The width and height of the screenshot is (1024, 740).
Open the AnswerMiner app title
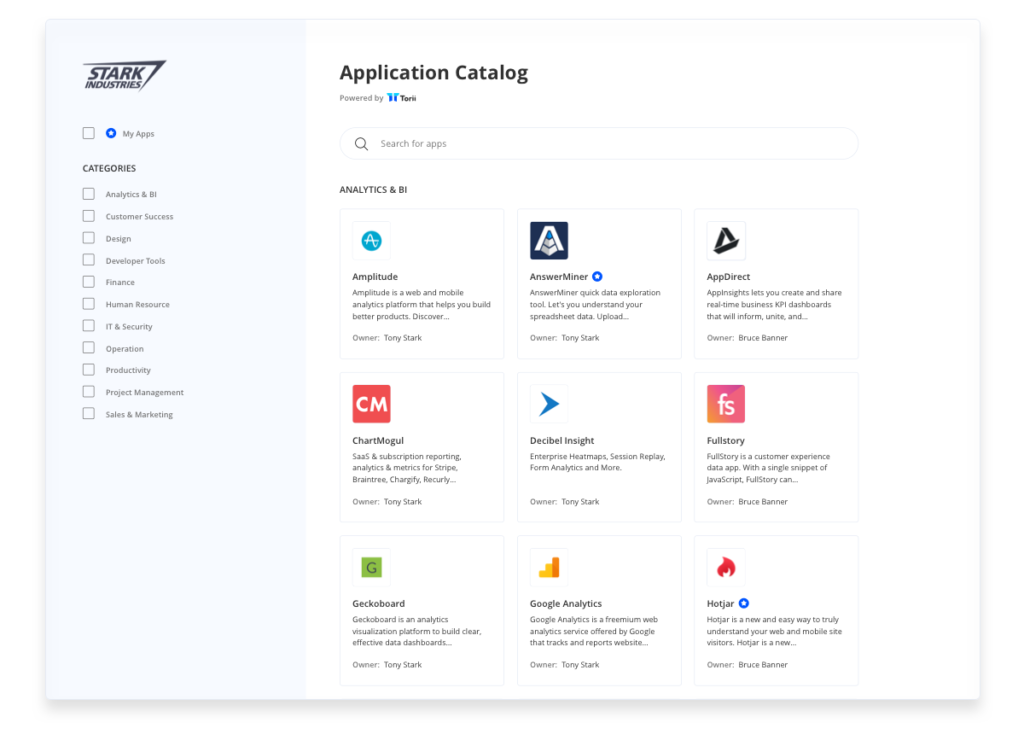pyautogui.click(x=558, y=277)
